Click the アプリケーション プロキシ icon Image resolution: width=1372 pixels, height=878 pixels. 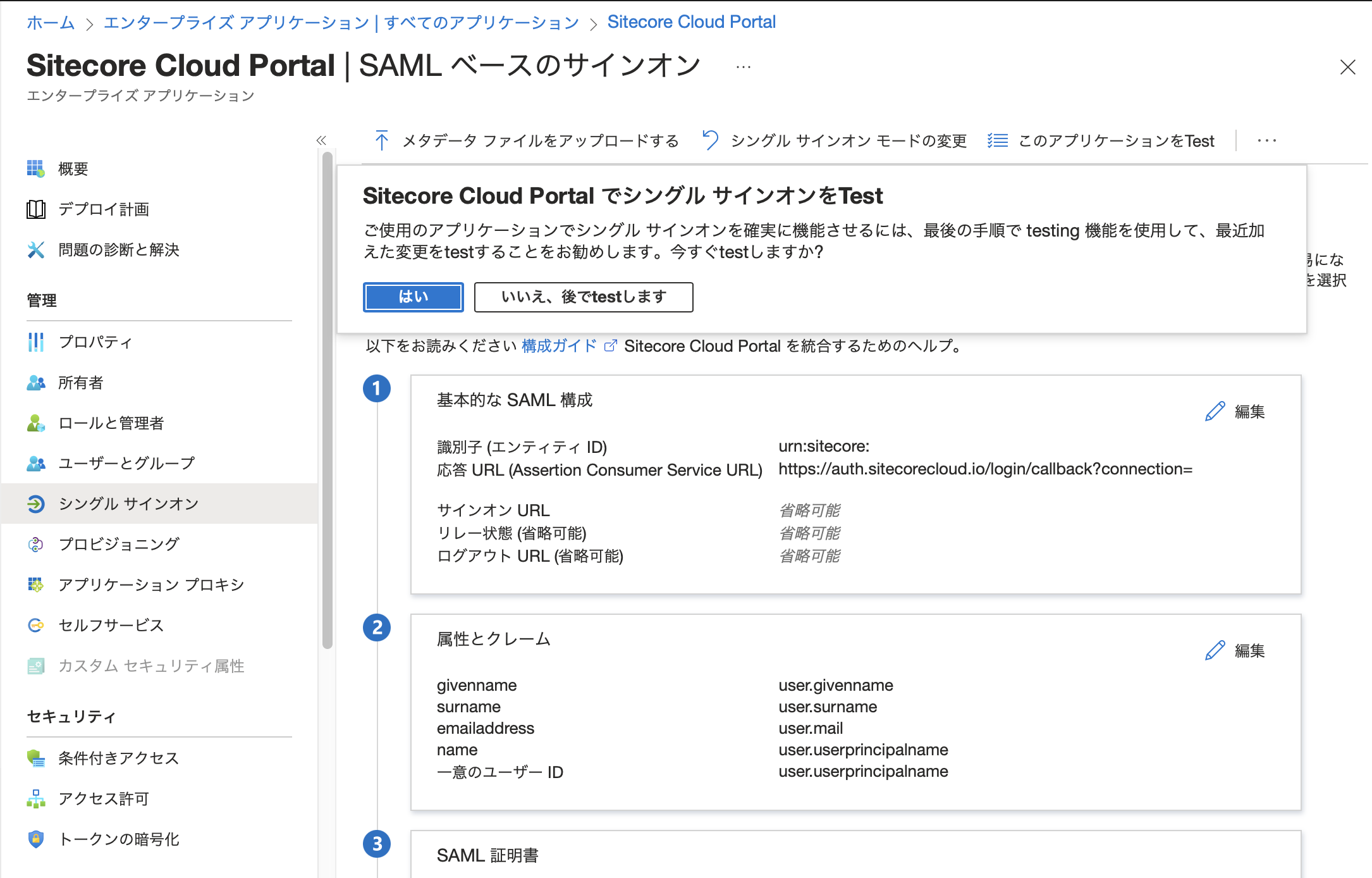pyautogui.click(x=35, y=585)
